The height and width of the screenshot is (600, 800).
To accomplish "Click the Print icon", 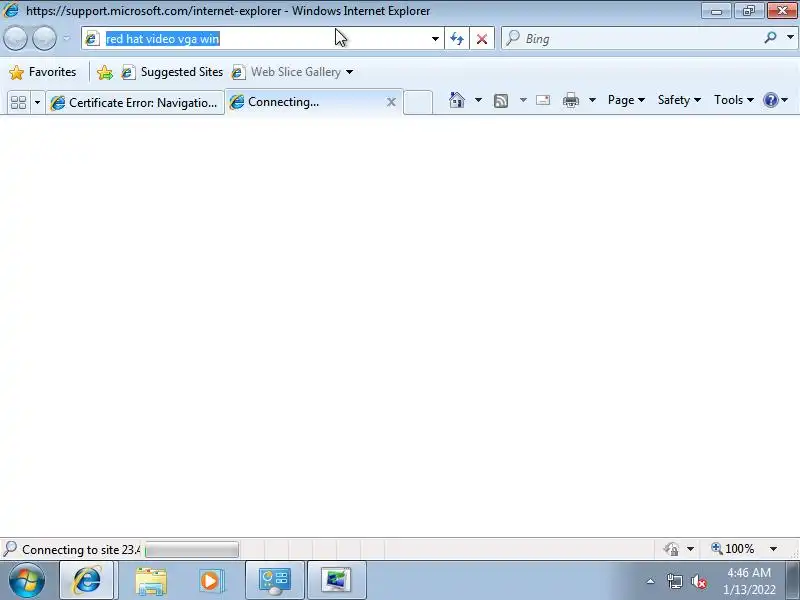I will coord(570,100).
